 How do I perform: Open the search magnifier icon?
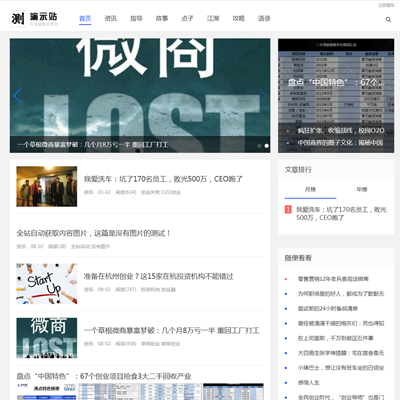click(x=388, y=20)
